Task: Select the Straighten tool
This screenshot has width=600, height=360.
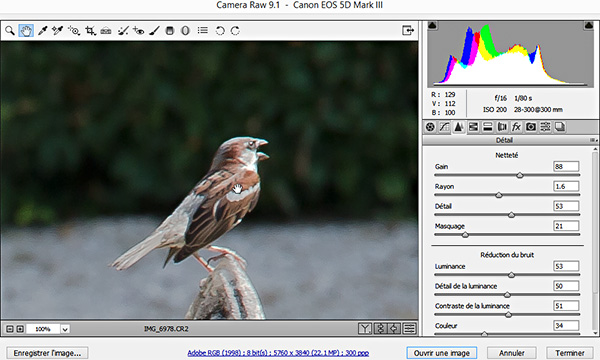Action: pyautogui.click(x=106, y=31)
